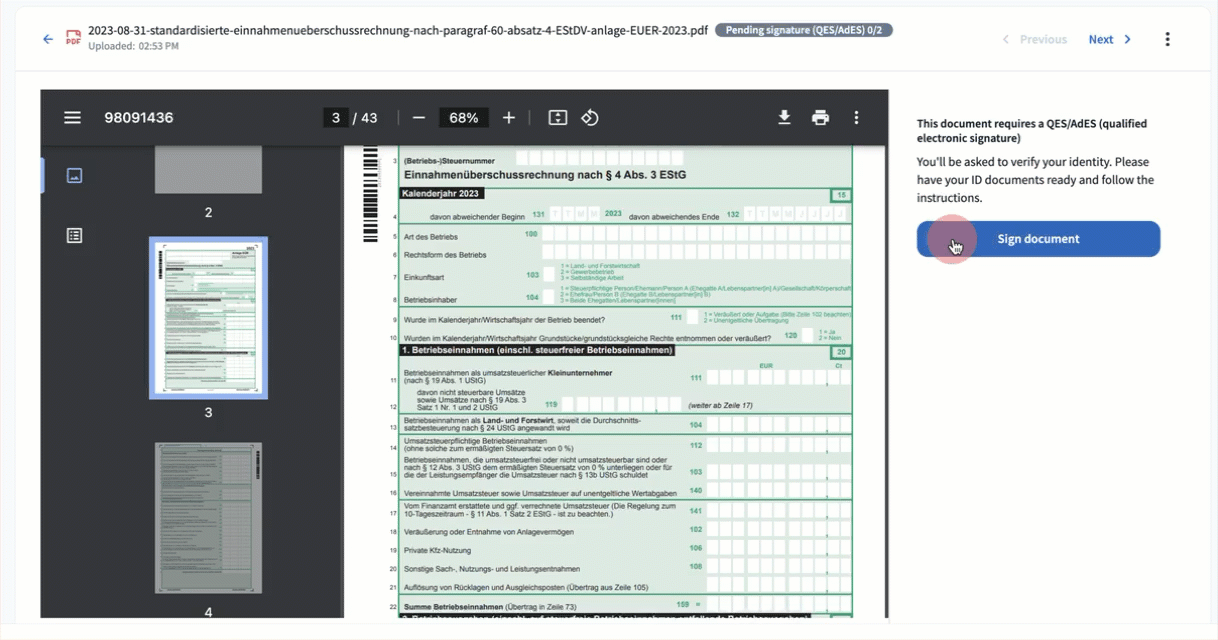Print the document using printer icon

click(820, 117)
